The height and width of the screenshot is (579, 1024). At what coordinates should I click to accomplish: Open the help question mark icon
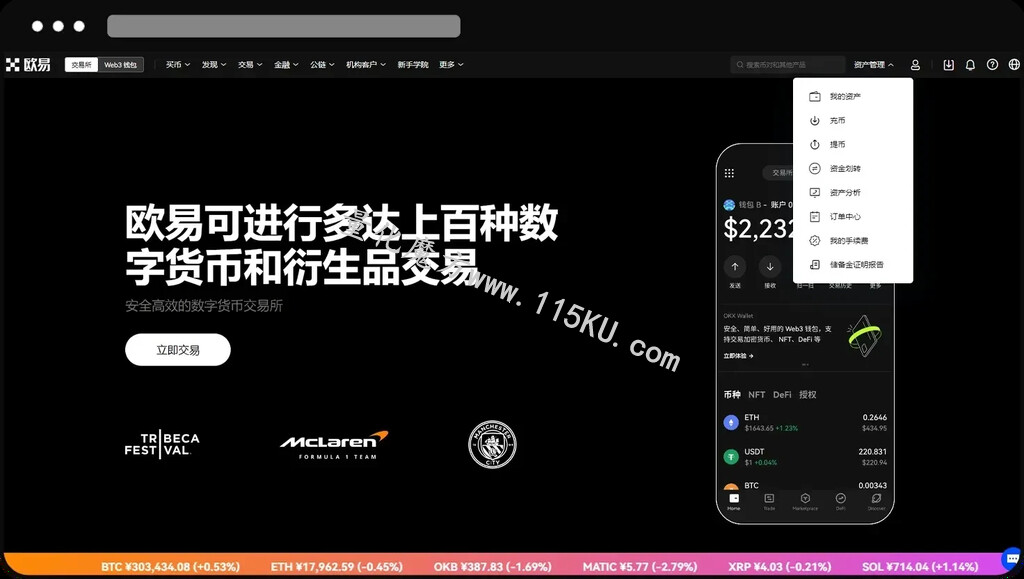pos(992,65)
